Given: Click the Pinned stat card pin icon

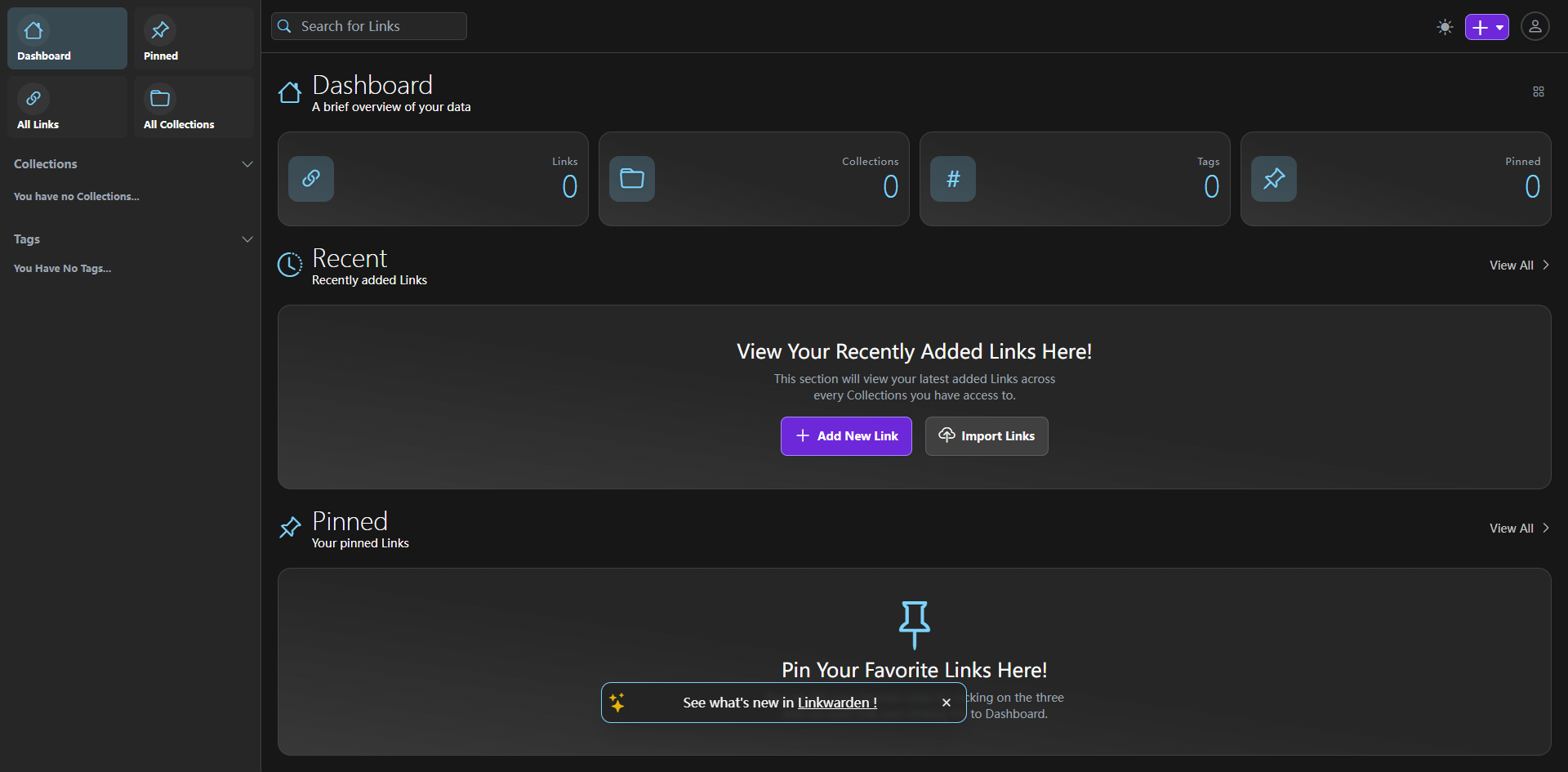Looking at the screenshot, I should pos(1274,179).
